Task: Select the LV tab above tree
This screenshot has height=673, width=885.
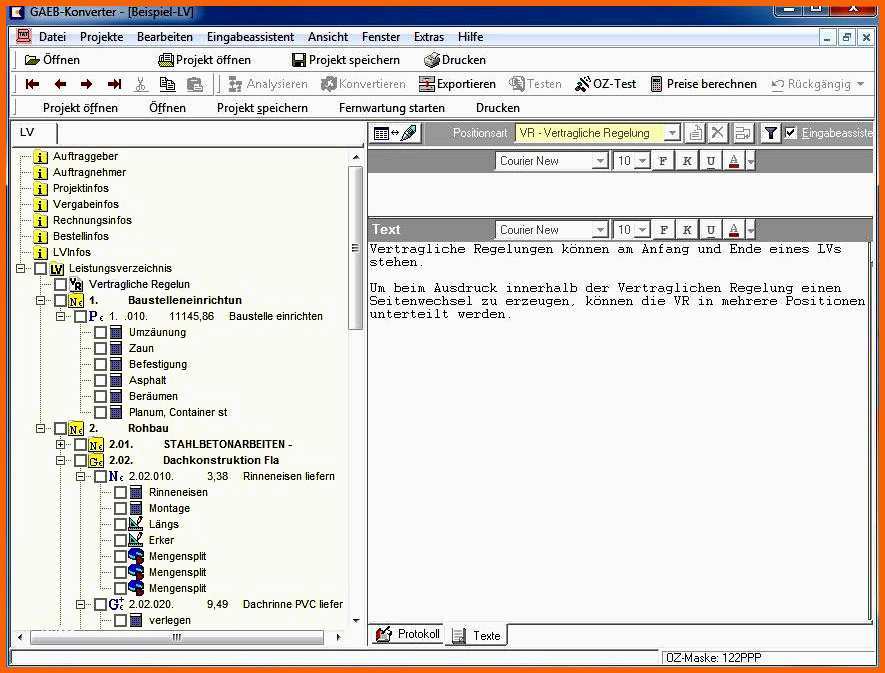Action: pos(34,133)
